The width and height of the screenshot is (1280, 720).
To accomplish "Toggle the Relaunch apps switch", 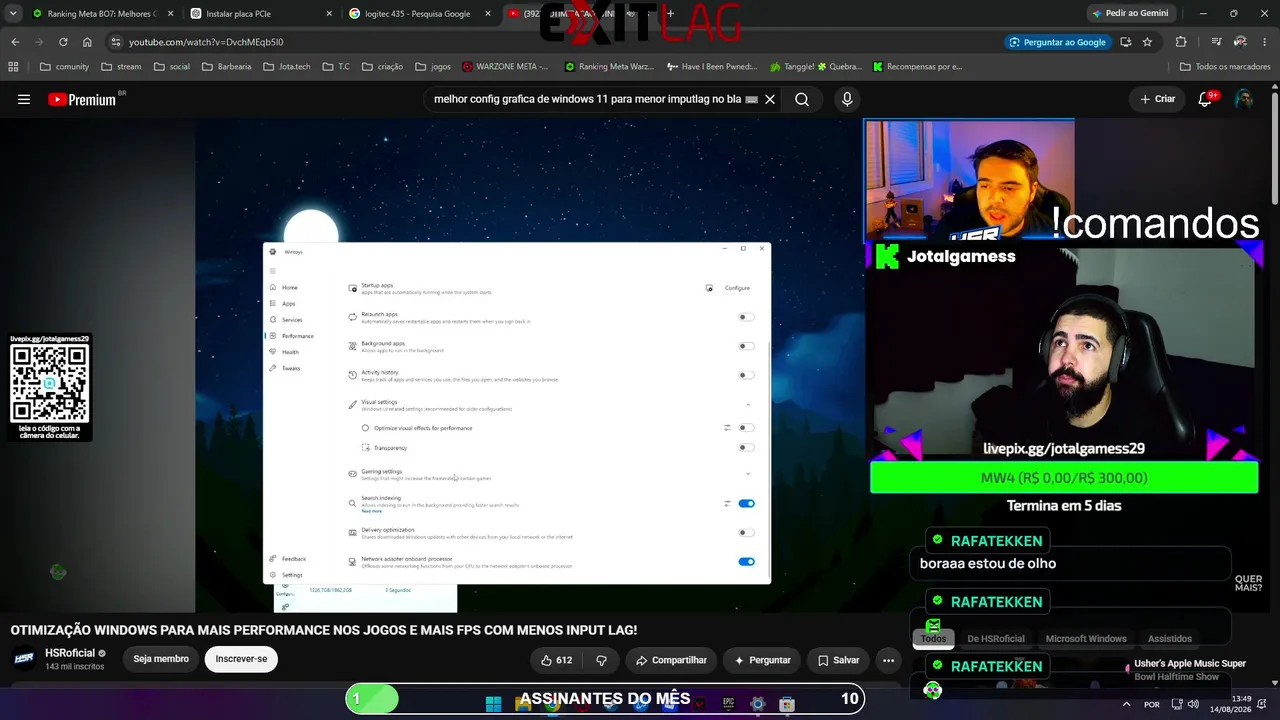I will [746, 317].
